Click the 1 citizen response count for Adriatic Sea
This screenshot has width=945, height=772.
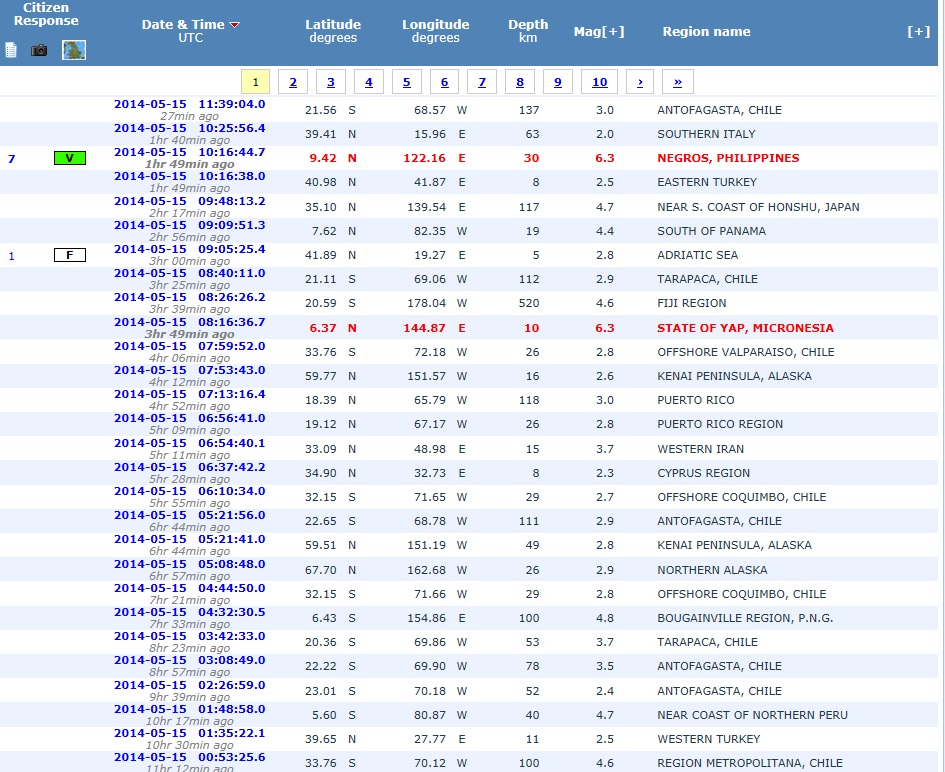pyautogui.click(x=11, y=256)
